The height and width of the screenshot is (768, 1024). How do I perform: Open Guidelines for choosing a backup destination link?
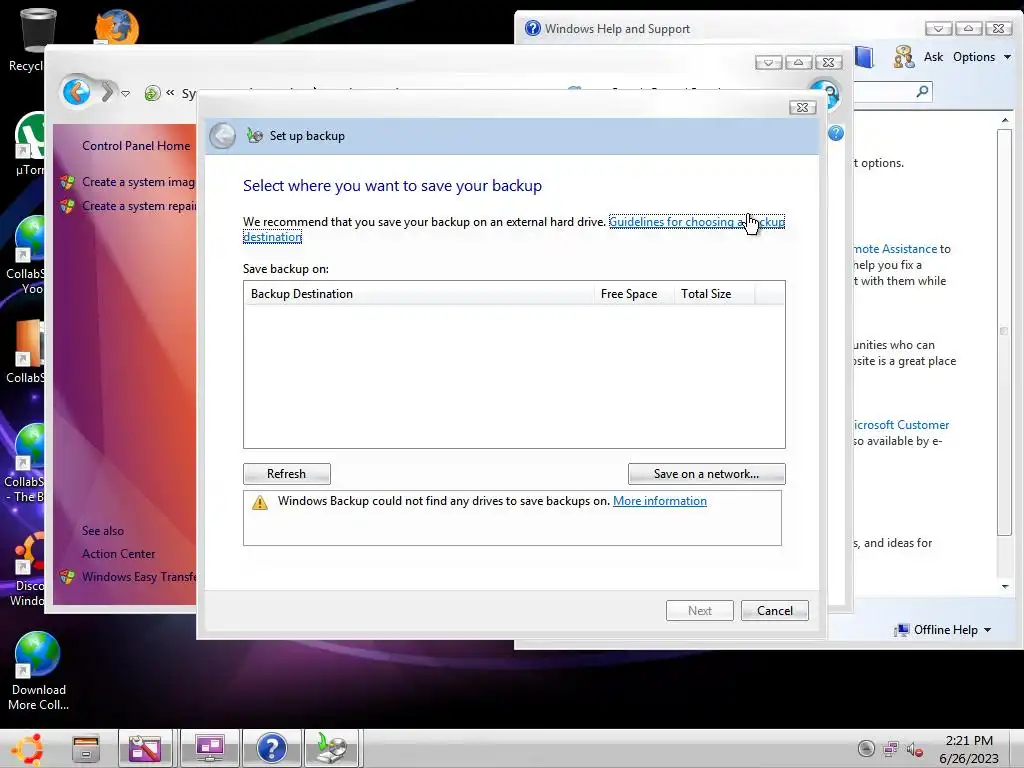[697, 222]
